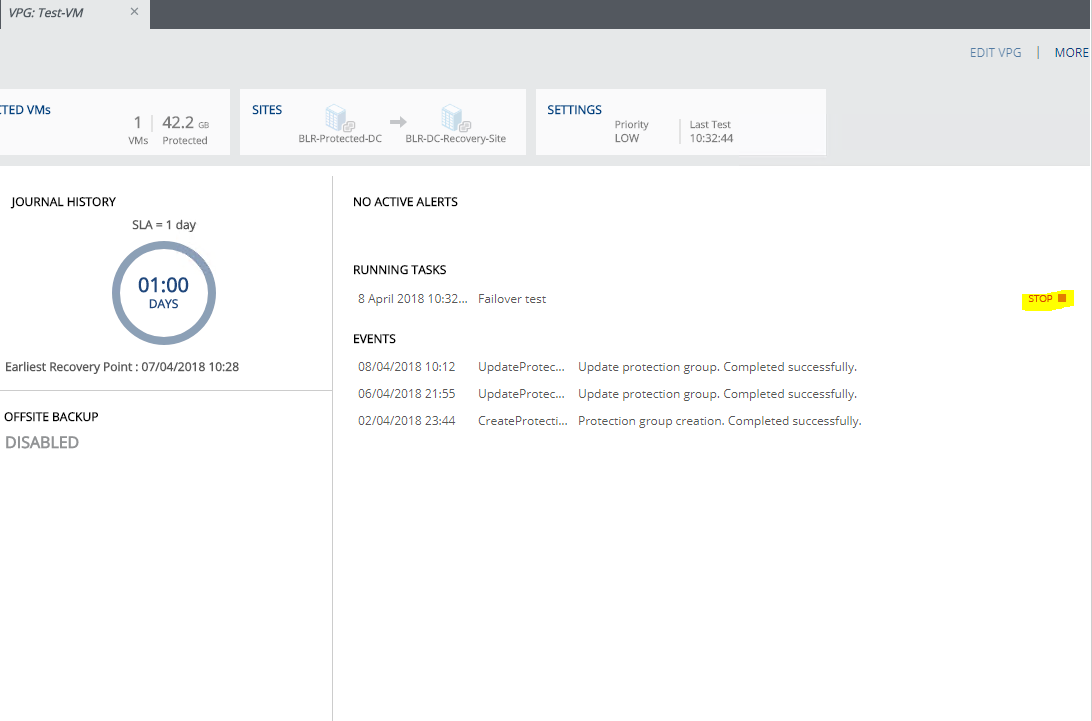Select the 08/04/2018 10:12 update event
The image size is (1092, 721).
608,367
